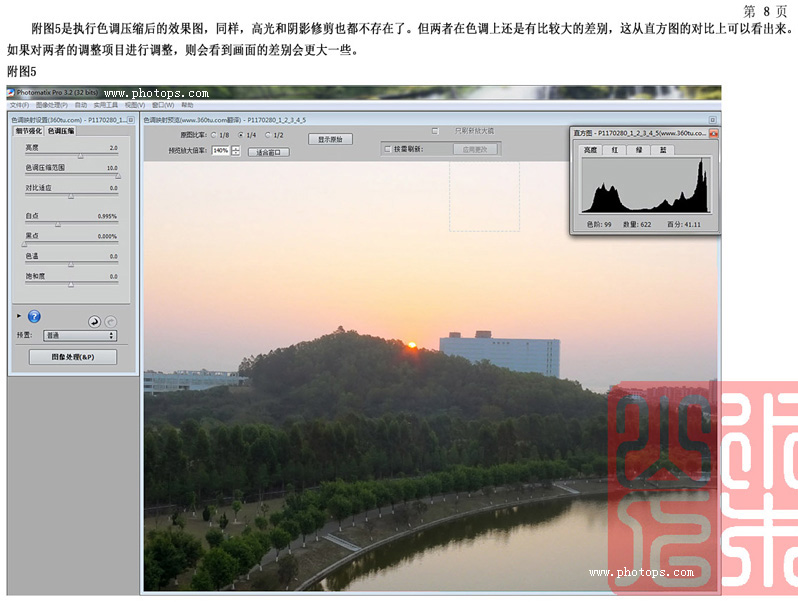Image resolution: width=798 pixels, height=602 pixels.
Task: Click the greyed redo arrow icon
Action: point(110,322)
